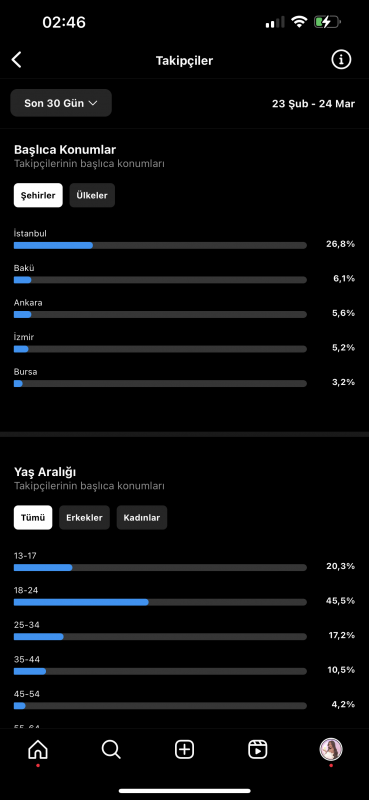Open the profile avatar picture
This screenshot has height=800, width=369.
pos(331,749)
